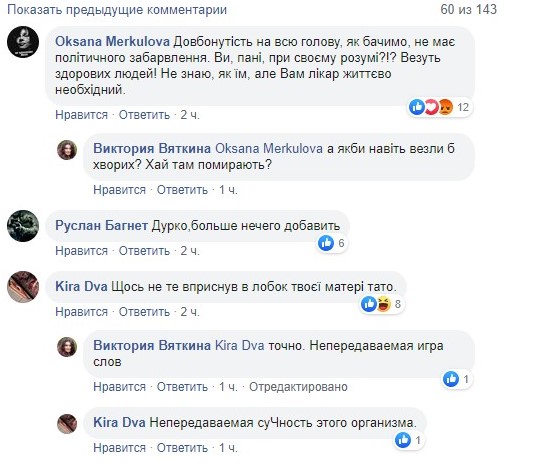Screen dimensions: 539x472
Task: Open the reactions on Oksana Merkulova's comment
Action: (439, 107)
